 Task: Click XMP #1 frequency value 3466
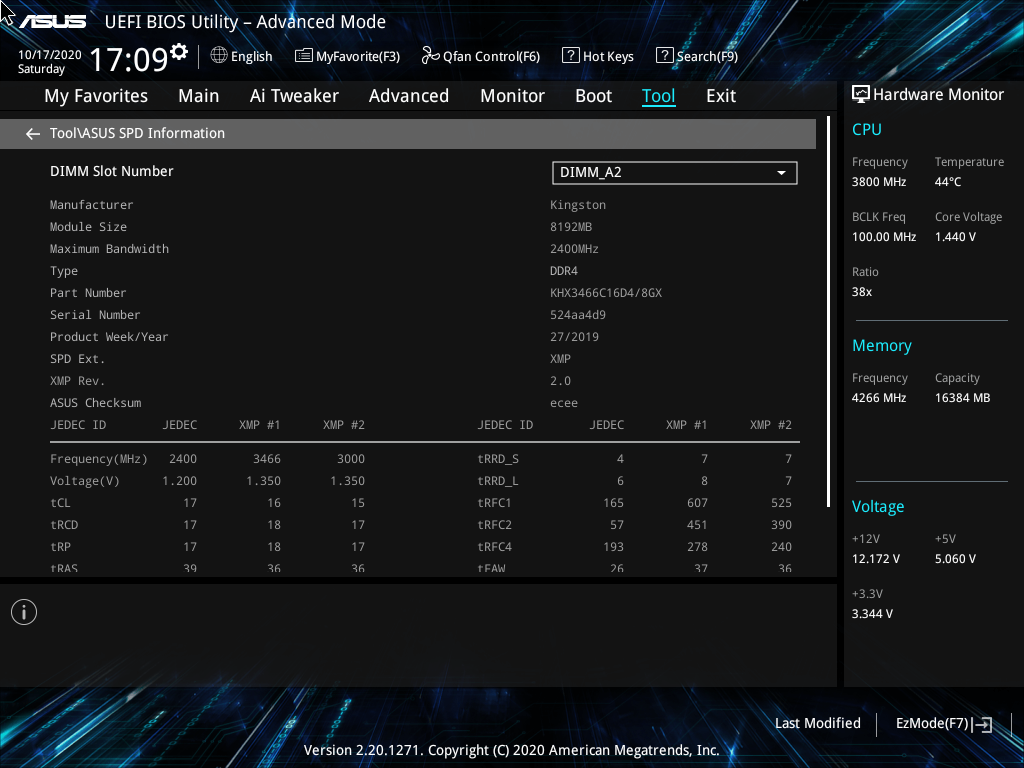[266, 459]
